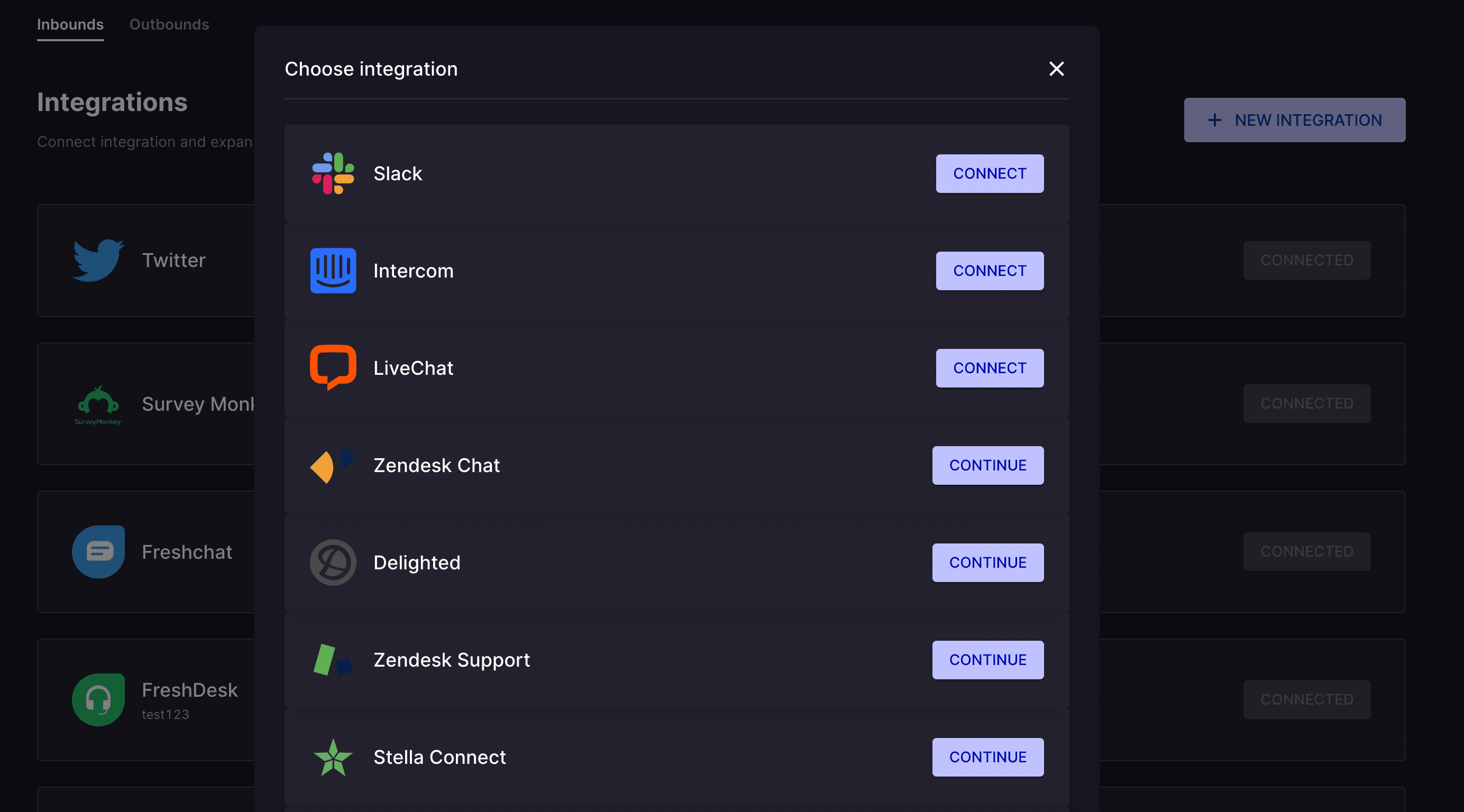Click the Slack logo icon

tap(333, 173)
